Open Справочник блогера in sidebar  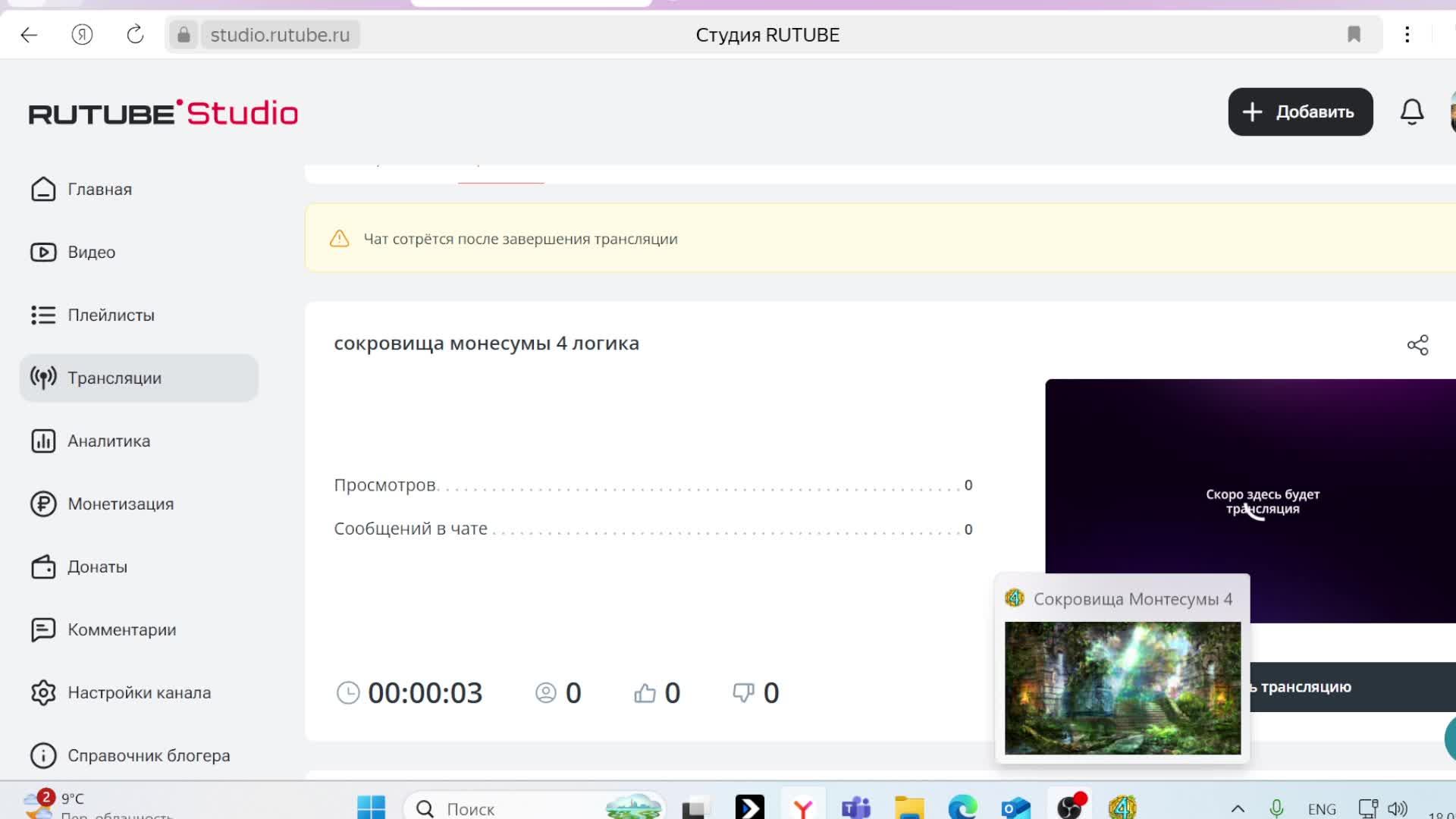[139, 756]
